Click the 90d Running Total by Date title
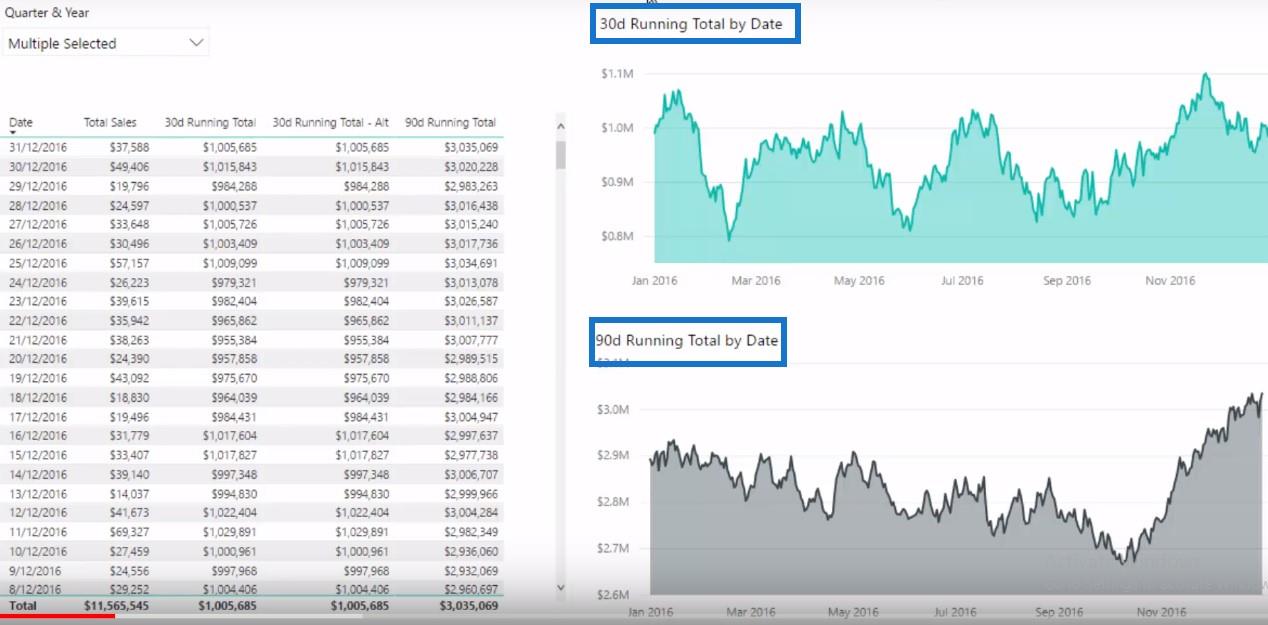Viewport: 1268px width, 625px height. coord(687,340)
